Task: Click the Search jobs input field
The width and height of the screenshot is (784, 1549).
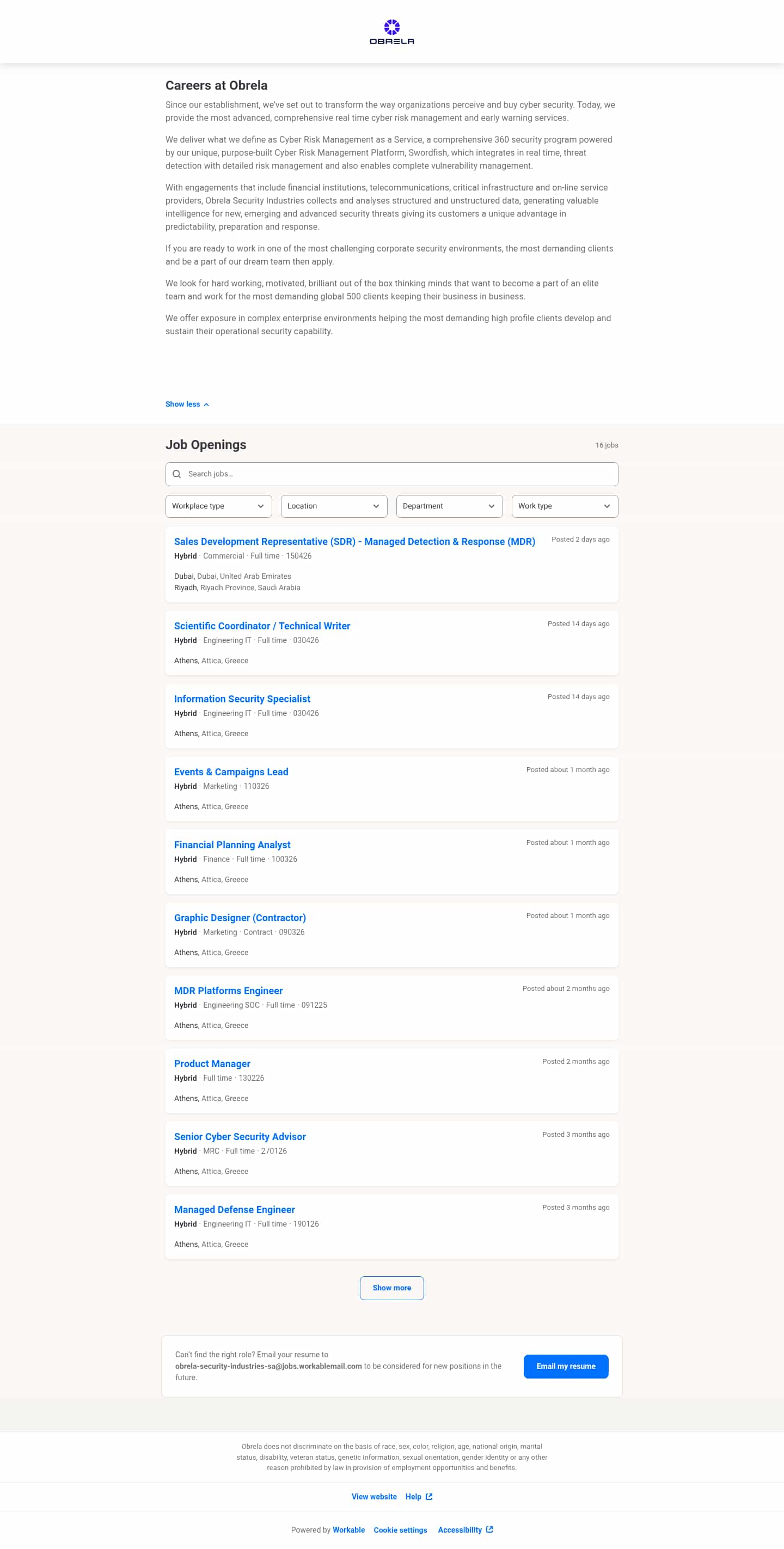Action: click(391, 474)
